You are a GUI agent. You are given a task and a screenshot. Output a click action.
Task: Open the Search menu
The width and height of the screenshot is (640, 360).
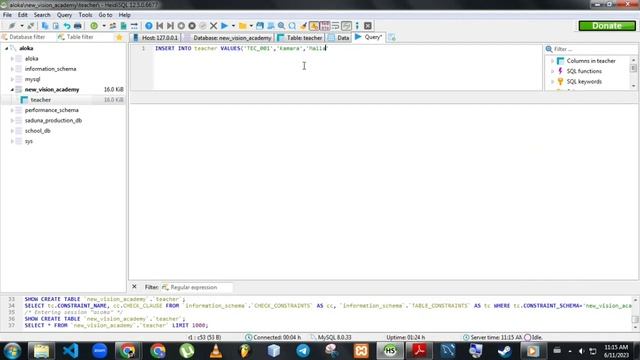click(x=42, y=15)
